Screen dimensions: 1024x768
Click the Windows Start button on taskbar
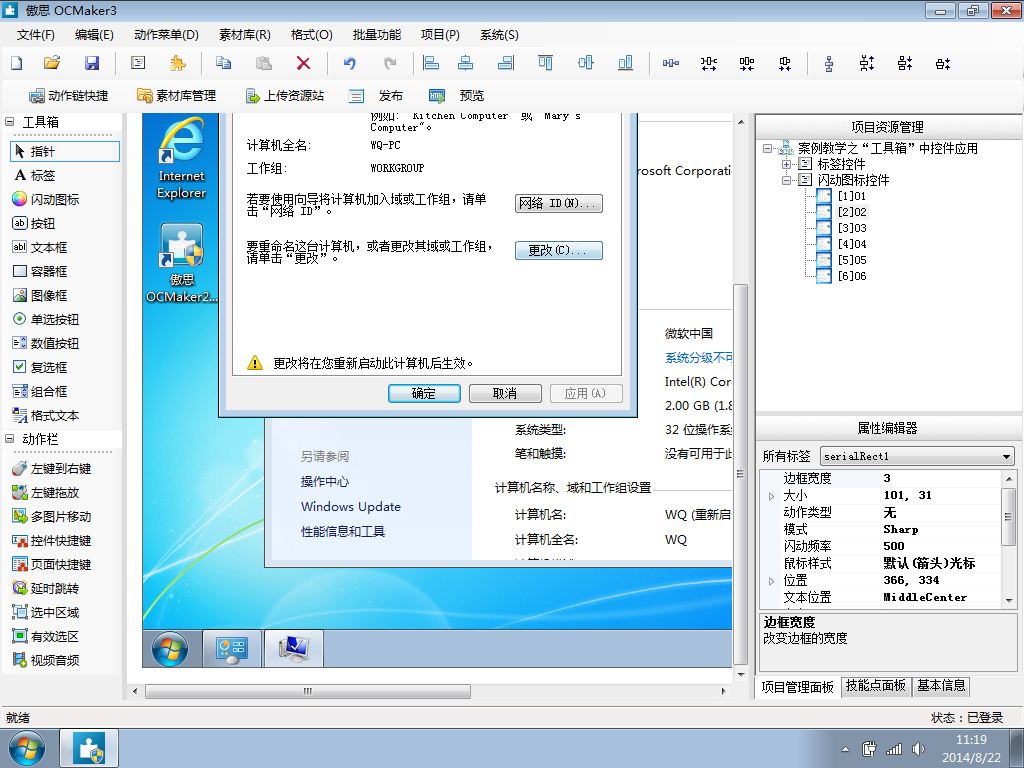27,748
